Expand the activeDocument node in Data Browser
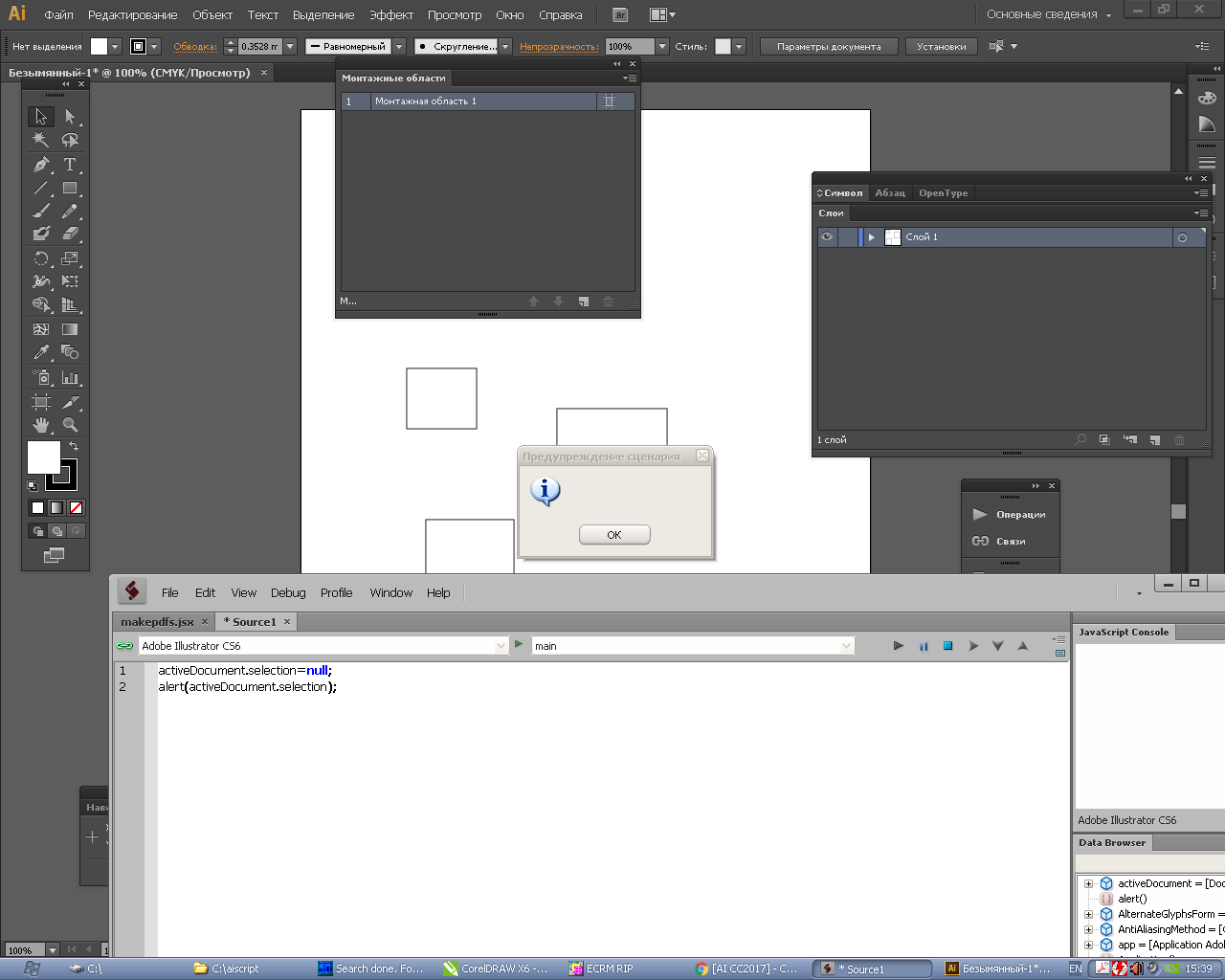 tap(1088, 883)
